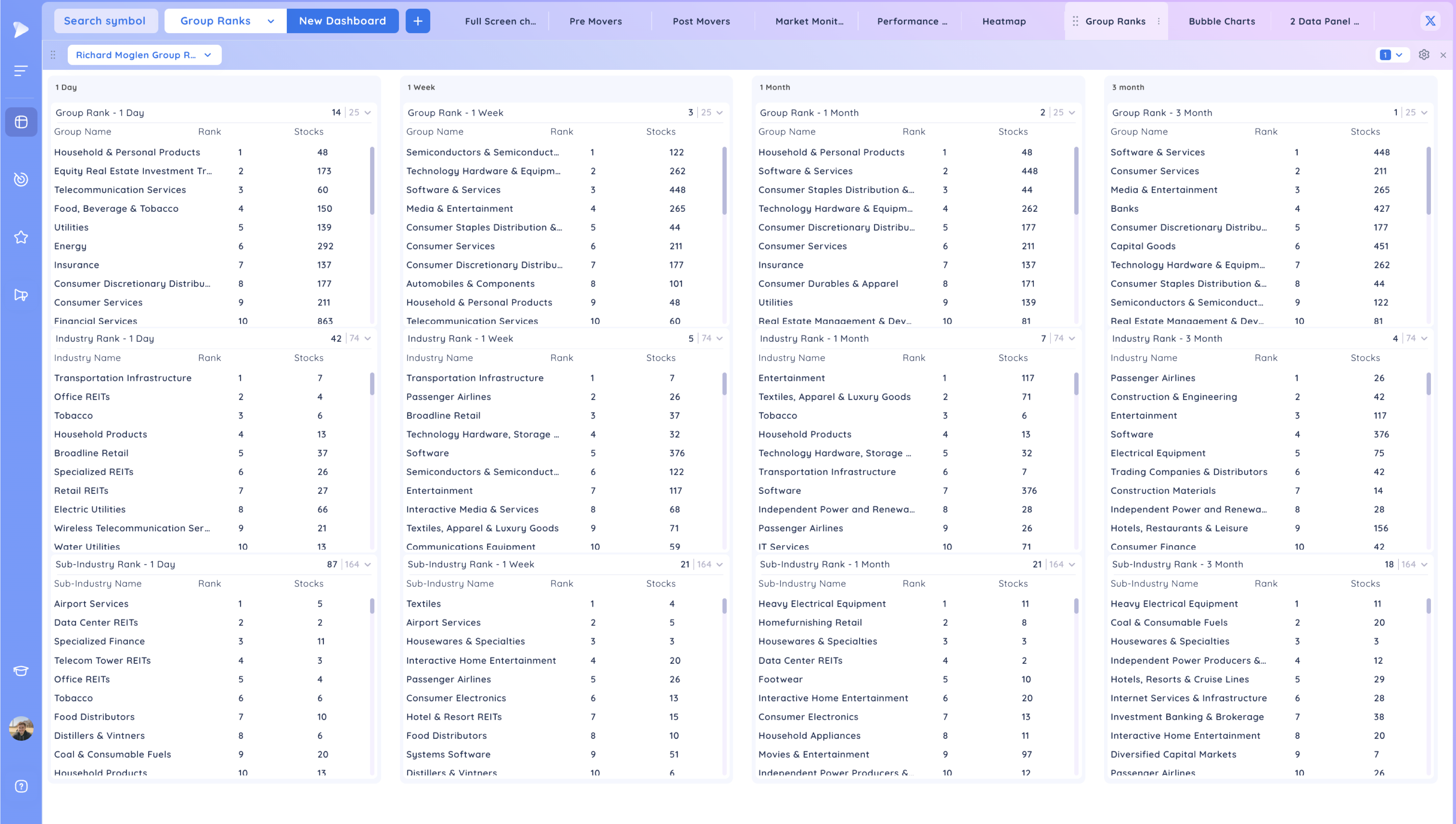Viewport: 1456px width, 824px height.
Task: Expand Sub-Industry Rank - 1 Week chevron
Action: 720,564
